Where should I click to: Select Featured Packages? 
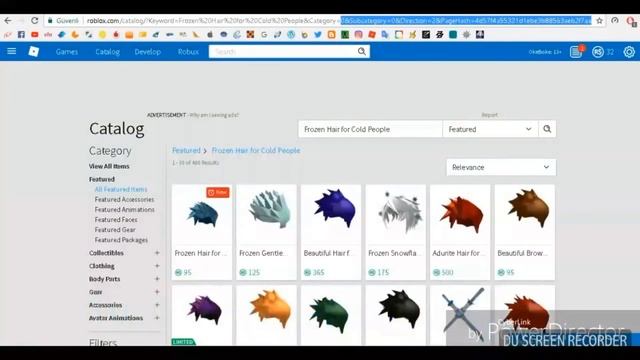121,240
